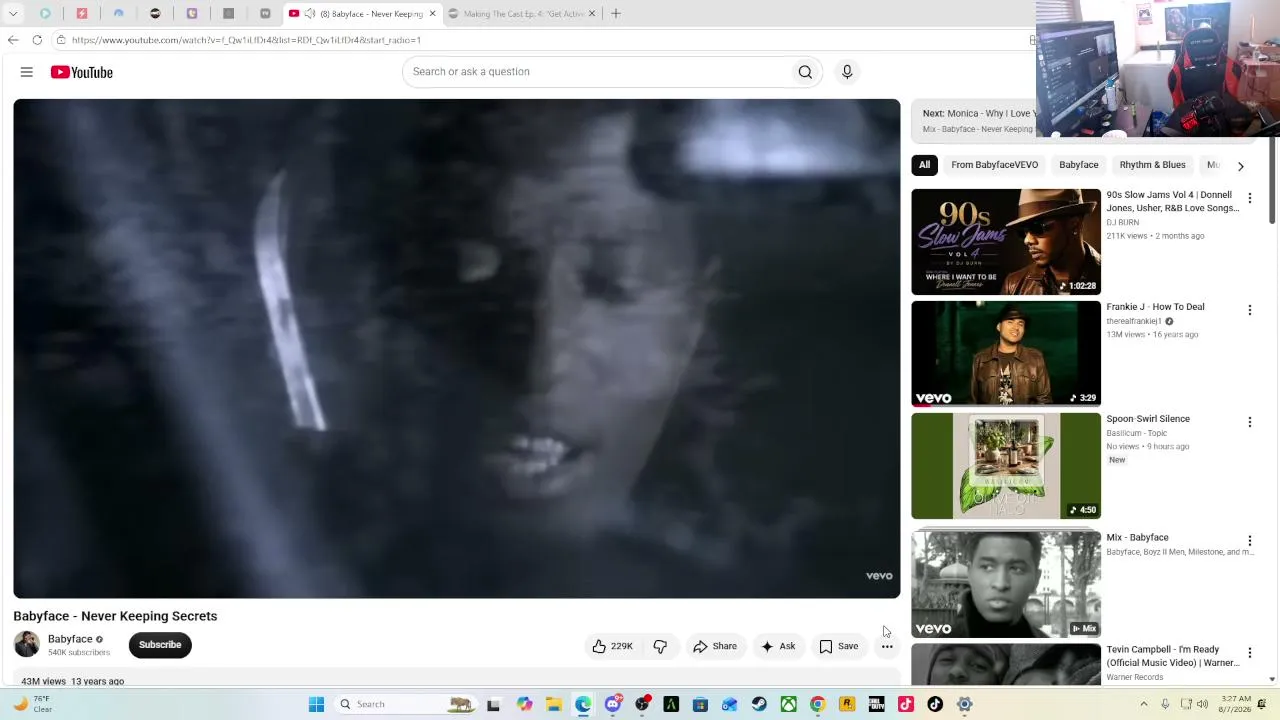The image size is (1280, 720).
Task: Open Settings gear on the taskbar
Action: pyautogui.click(x=964, y=704)
